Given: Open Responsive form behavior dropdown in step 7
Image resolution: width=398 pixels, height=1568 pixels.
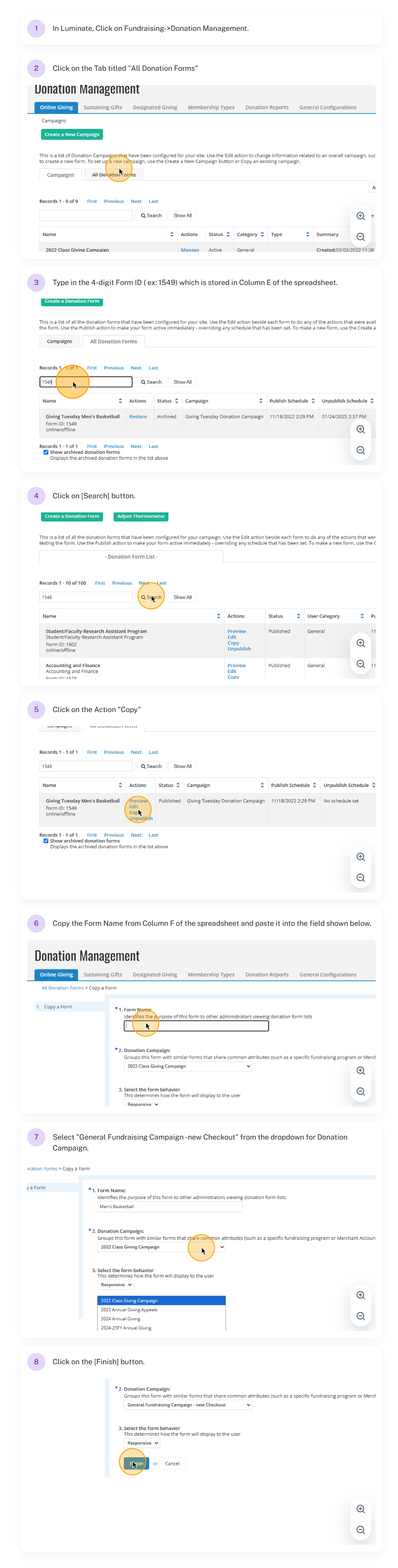Looking at the screenshot, I should 116,1285.
